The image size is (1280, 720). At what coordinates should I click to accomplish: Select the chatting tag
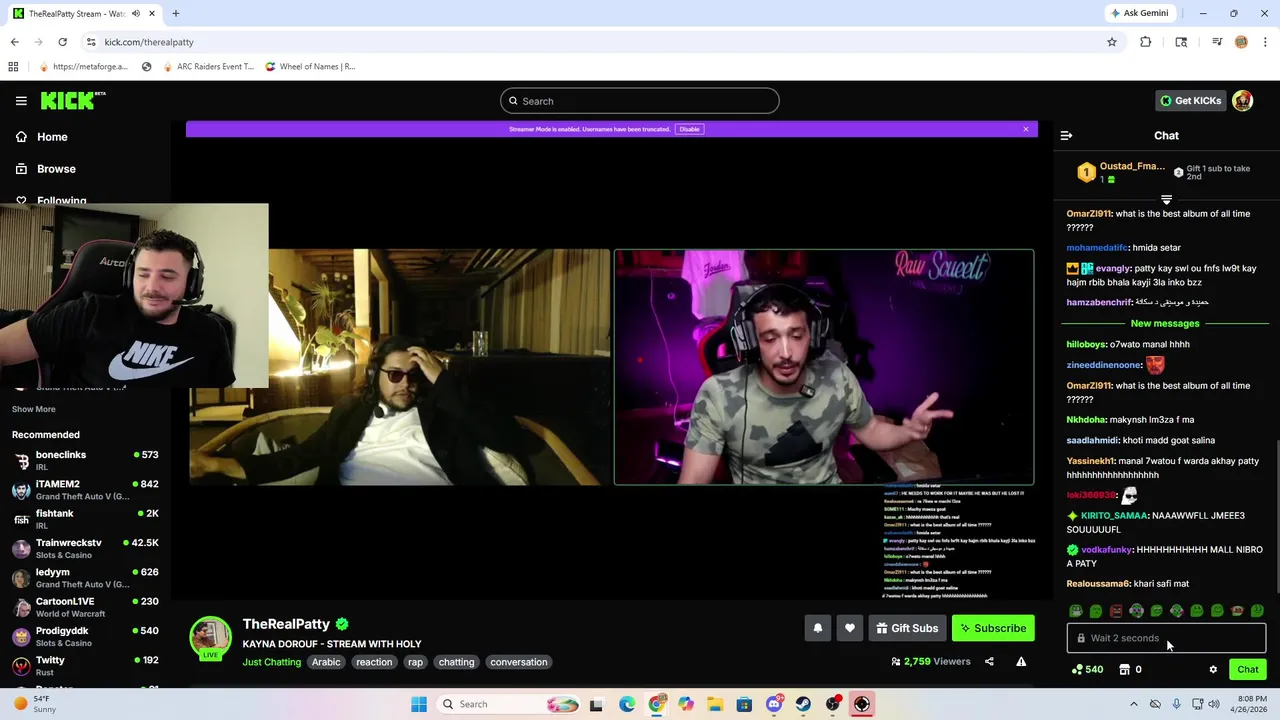click(x=456, y=662)
